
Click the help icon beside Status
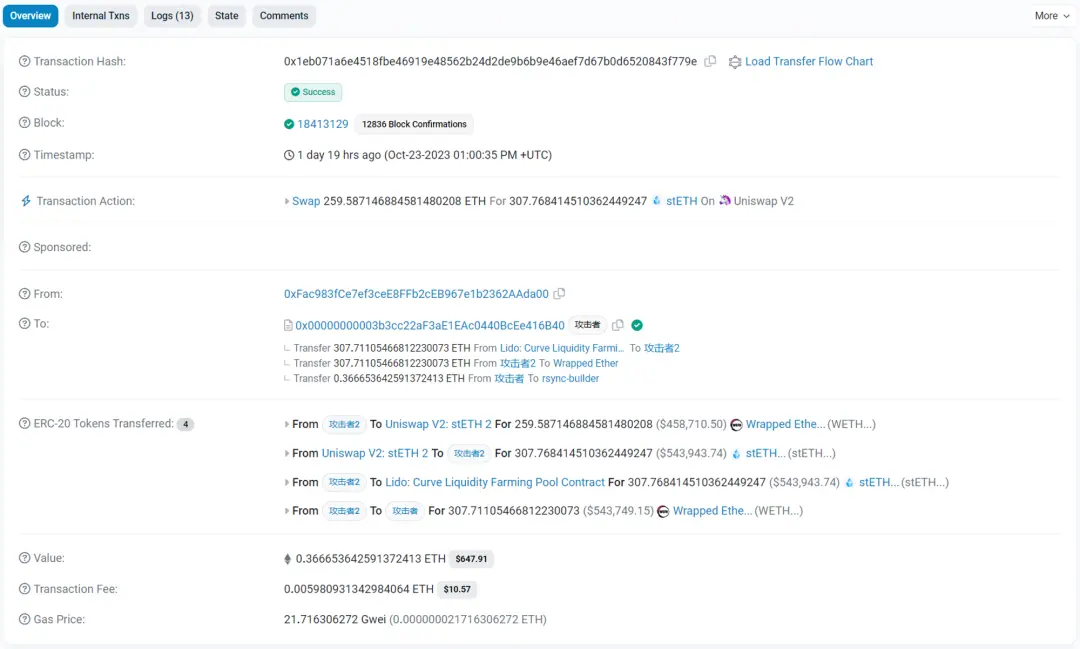pyautogui.click(x=25, y=92)
